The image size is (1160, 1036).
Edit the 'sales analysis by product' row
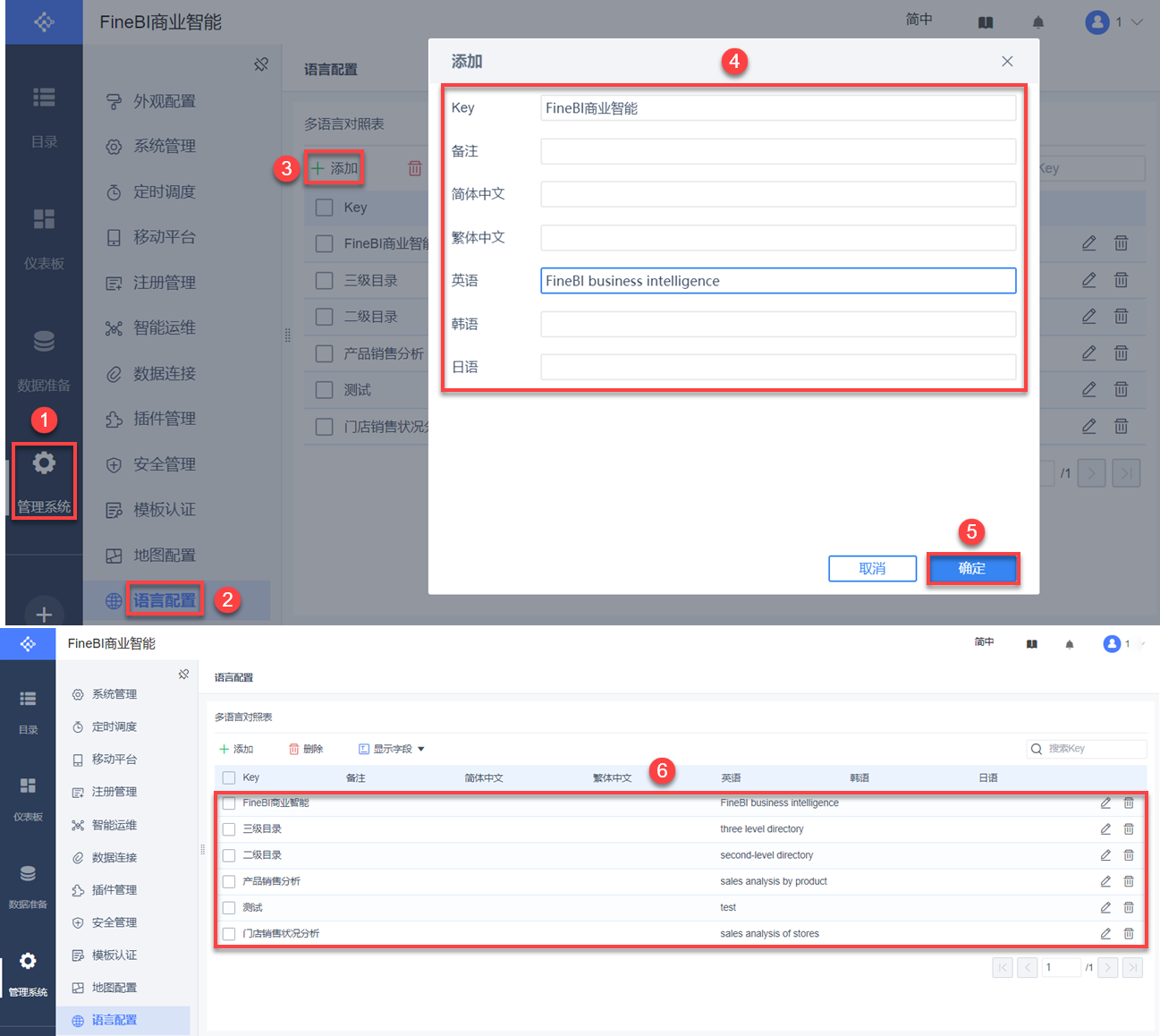click(1105, 881)
